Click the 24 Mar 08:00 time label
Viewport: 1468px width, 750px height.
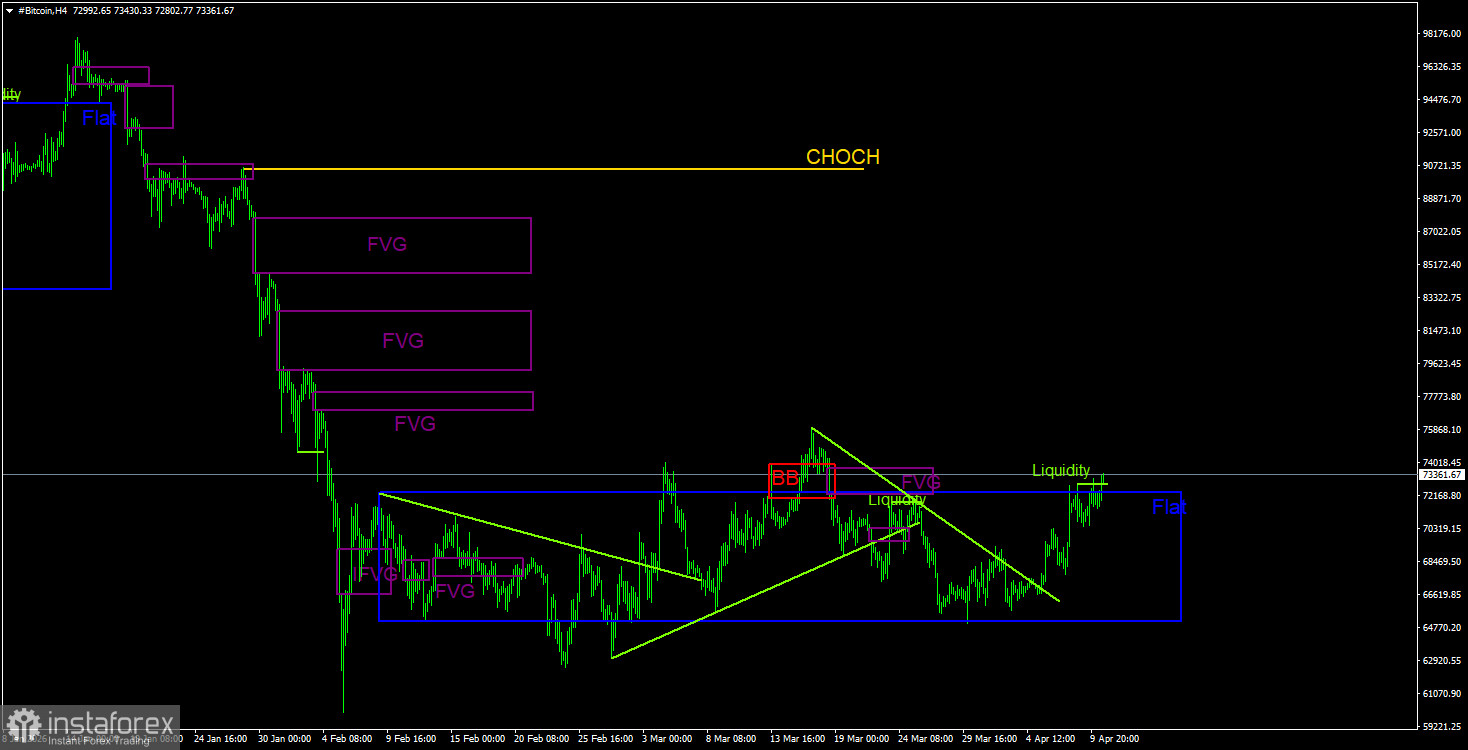[927, 740]
